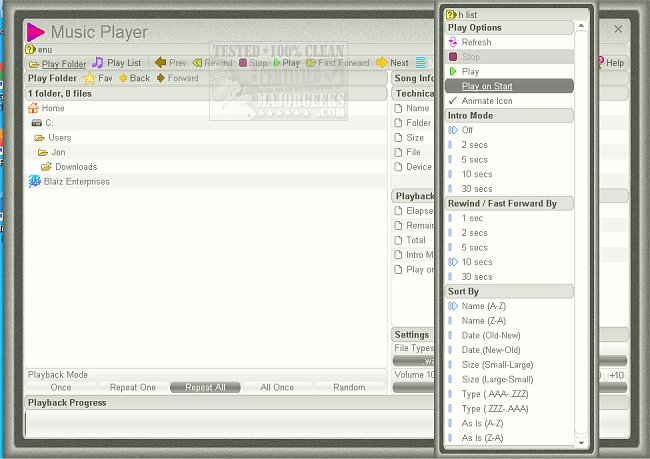Choose Refresh in Play Options menu

(x=509, y=42)
